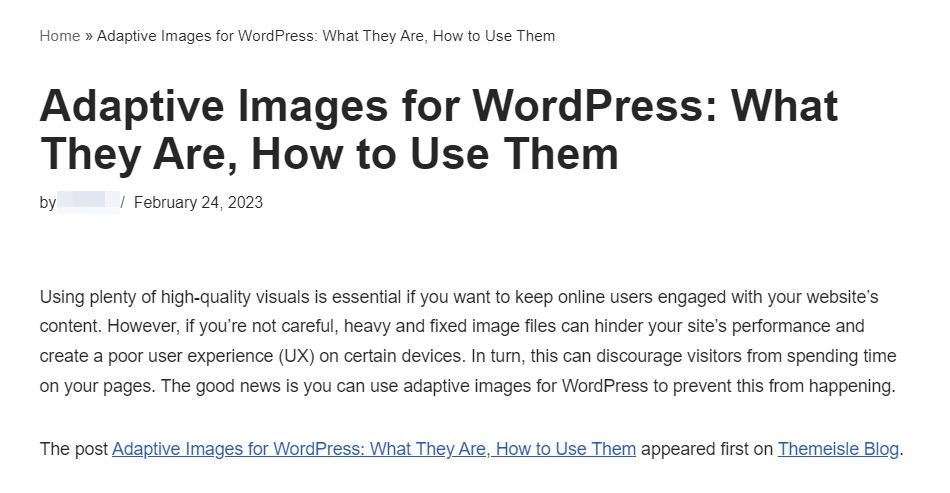Screen dimensions: 950x493
Task: Click the word 'by' in the byline
Action: point(48,202)
